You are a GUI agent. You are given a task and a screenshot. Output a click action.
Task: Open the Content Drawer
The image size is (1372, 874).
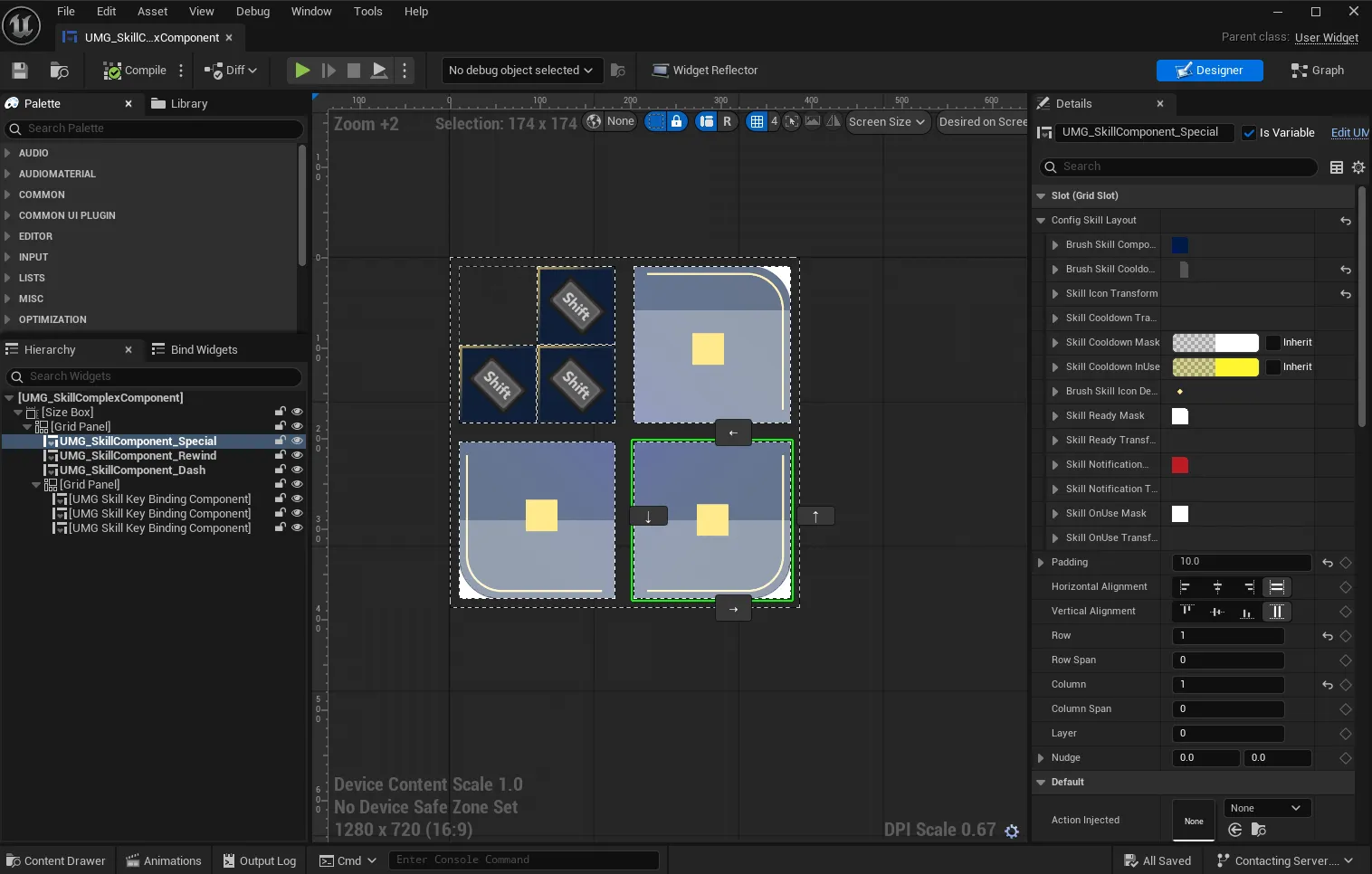[56, 860]
